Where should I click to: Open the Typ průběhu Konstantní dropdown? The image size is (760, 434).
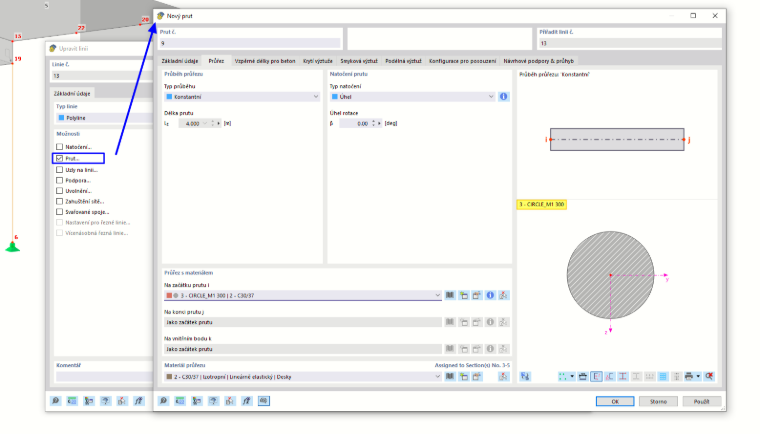pyautogui.click(x=242, y=96)
